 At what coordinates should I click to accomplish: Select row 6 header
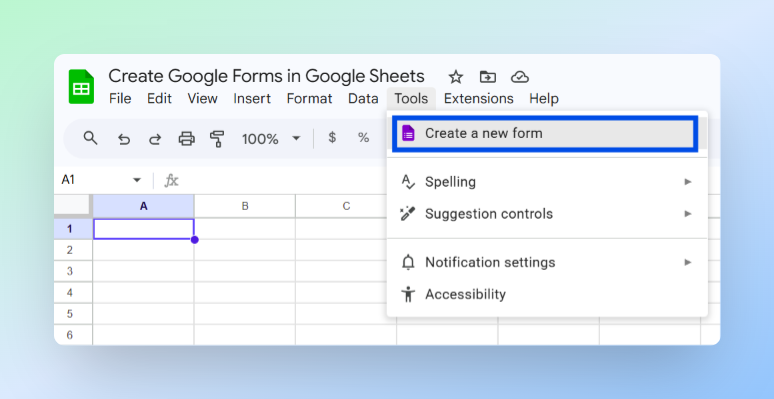[73, 335]
